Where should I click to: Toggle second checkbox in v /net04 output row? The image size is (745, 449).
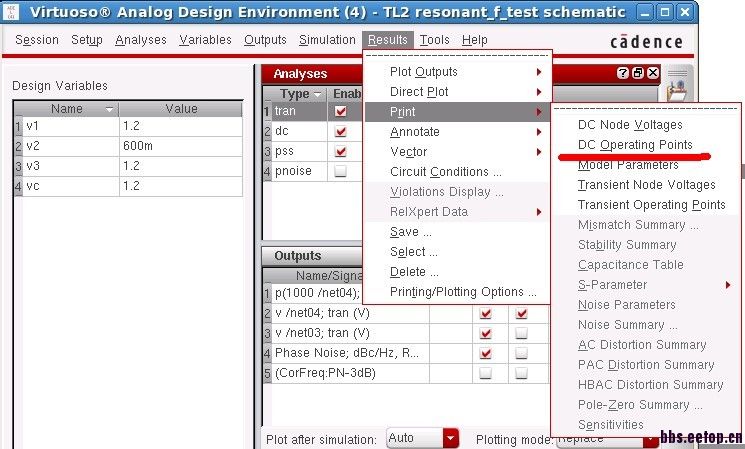pos(521,314)
